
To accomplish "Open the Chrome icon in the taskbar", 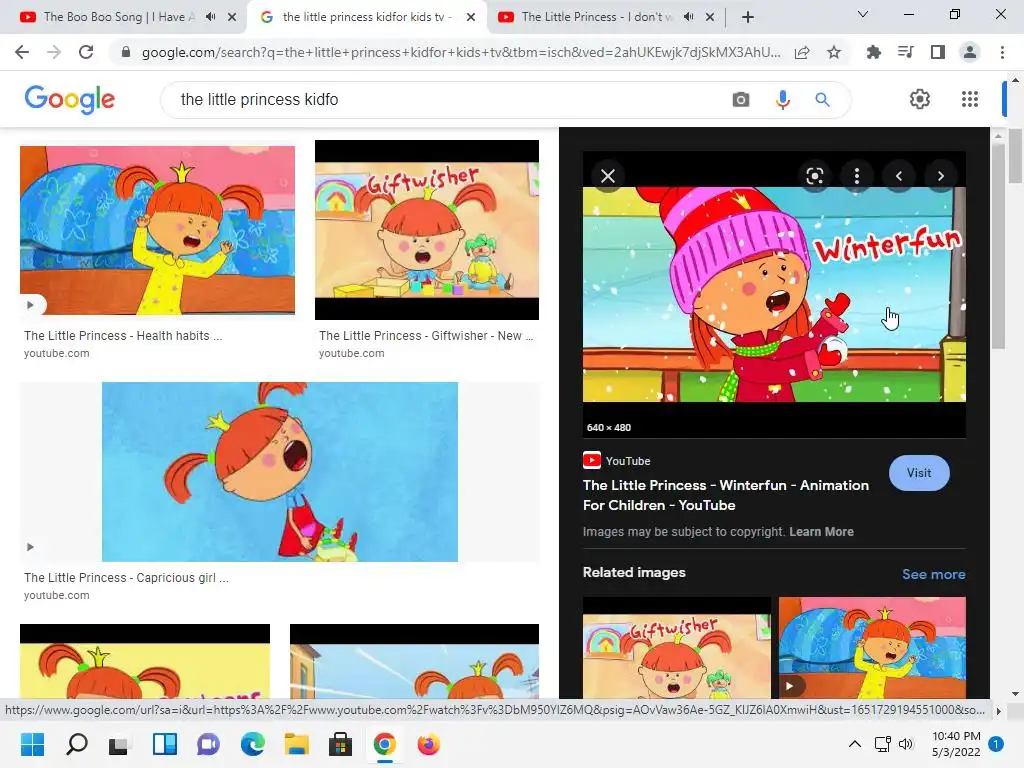I will click(385, 744).
